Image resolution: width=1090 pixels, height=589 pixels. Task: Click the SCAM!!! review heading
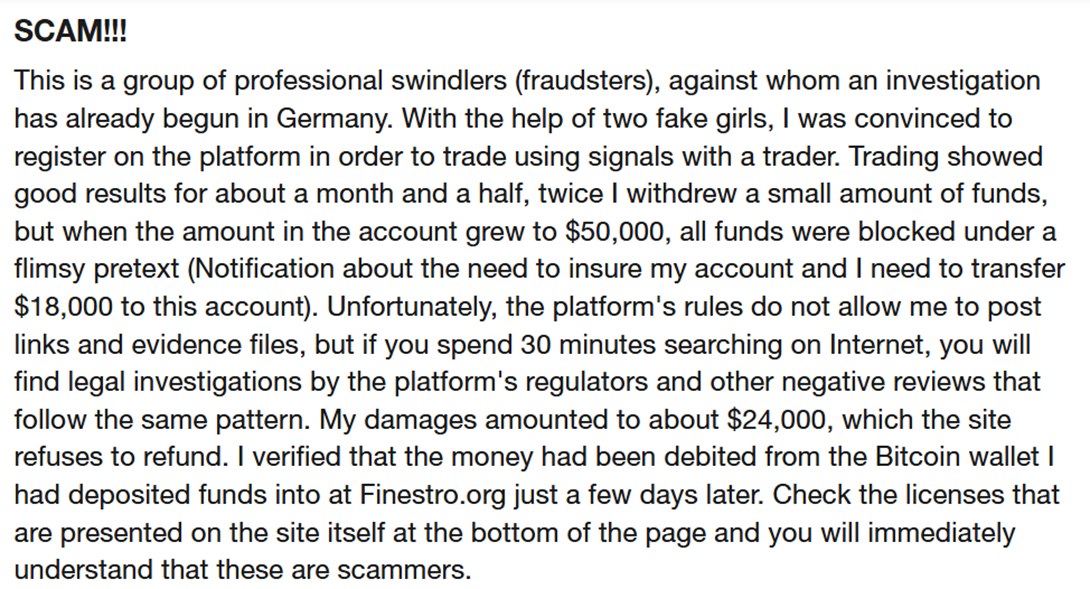[x=71, y=33]
